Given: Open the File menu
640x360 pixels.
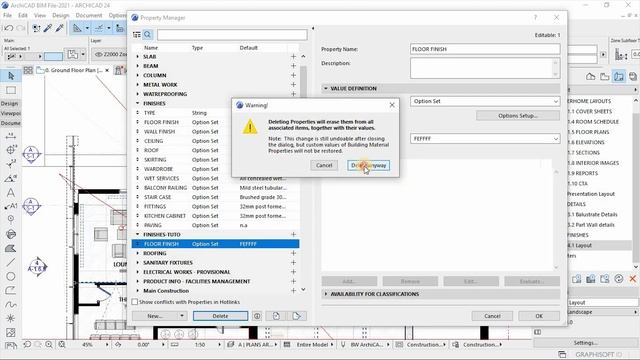Looking at the screenshot, I should [7, 16].
